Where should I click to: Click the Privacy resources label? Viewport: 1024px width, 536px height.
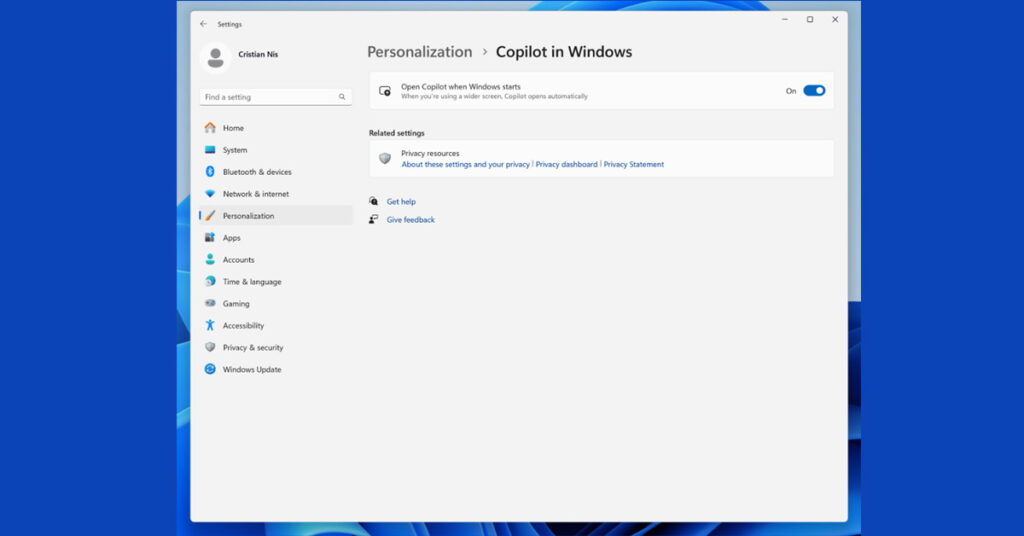[x=430, y=153]
